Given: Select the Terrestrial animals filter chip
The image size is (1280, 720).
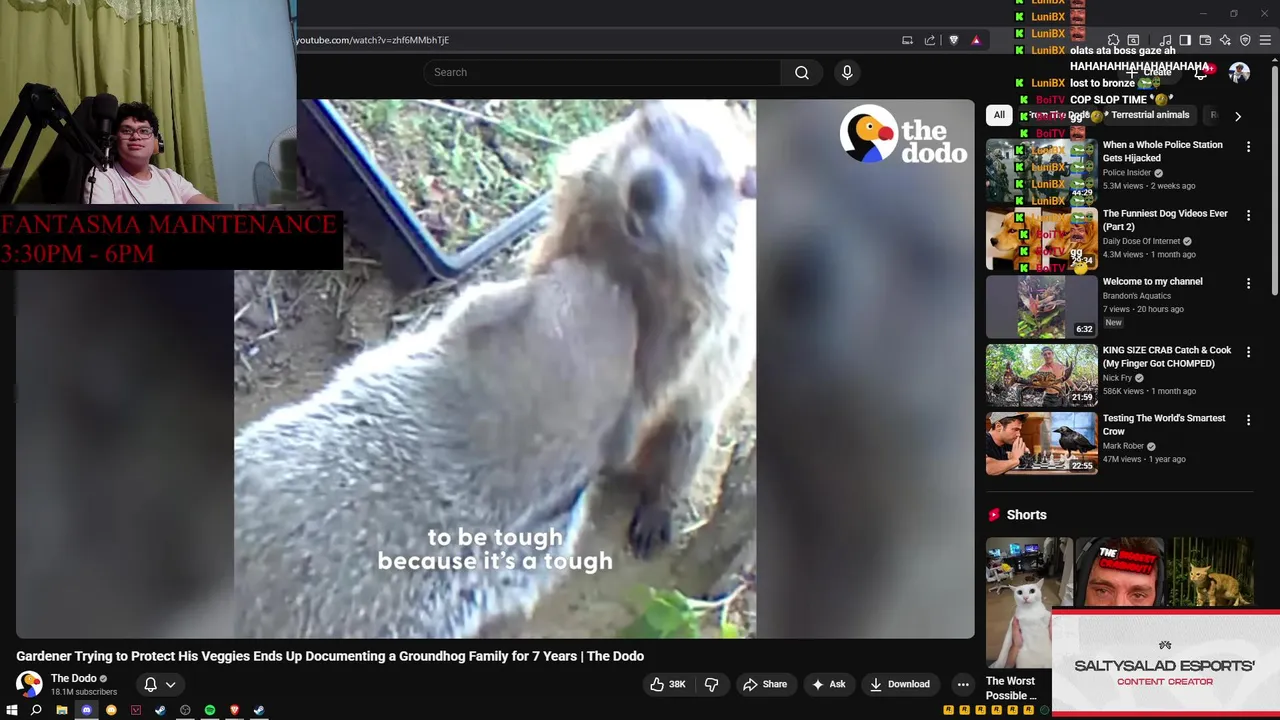Looking at the screenshot, I should pos(1150,115).
